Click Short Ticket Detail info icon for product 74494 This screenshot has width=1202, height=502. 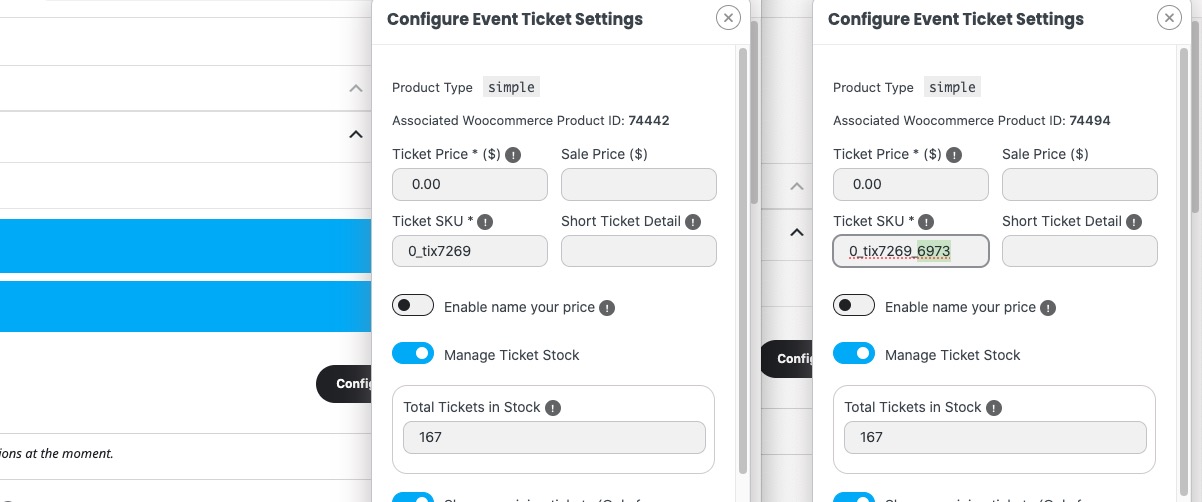pos(1134,222)
